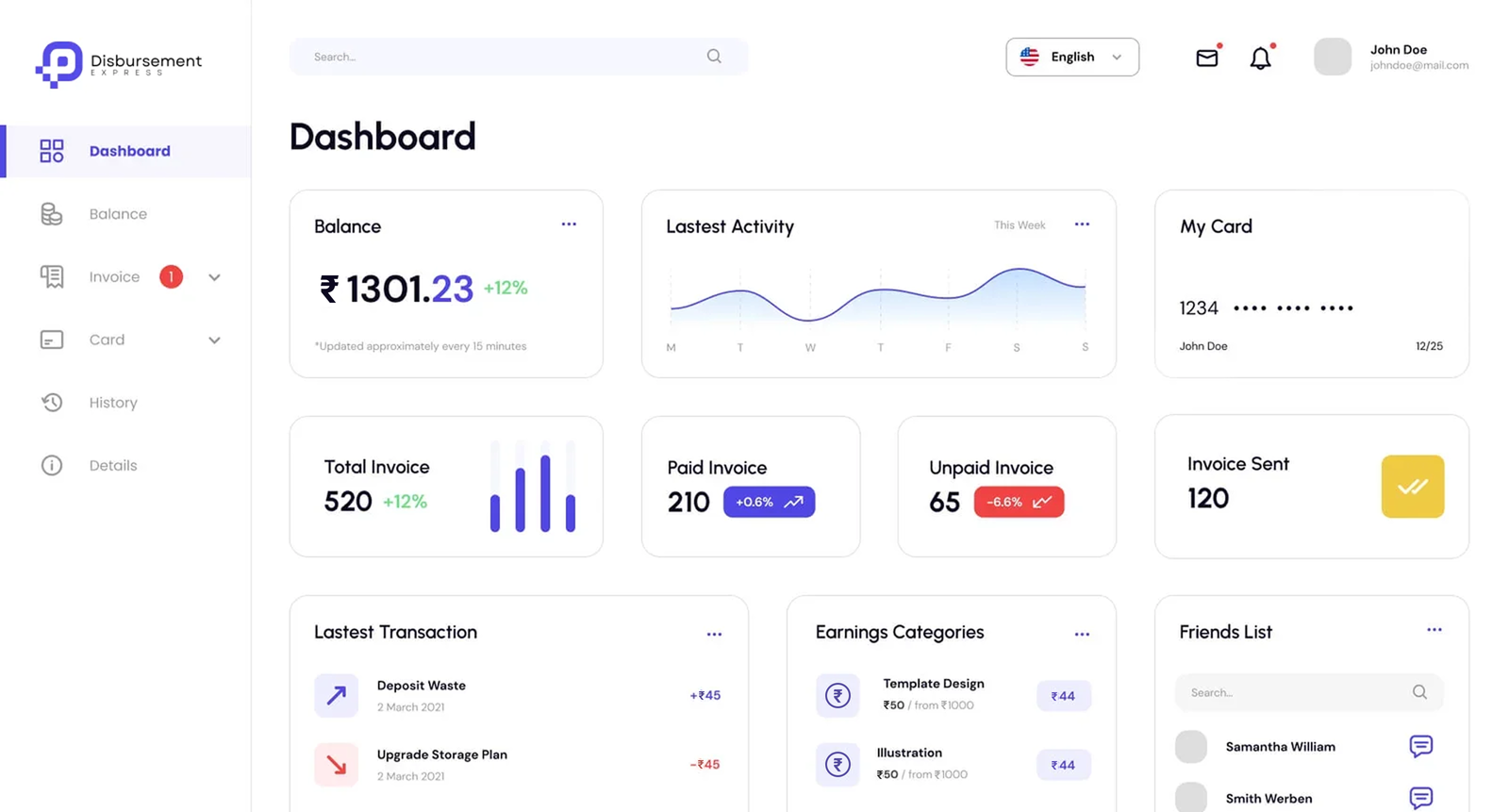Click the magnifier icon in top search bar

pos(714,57)
